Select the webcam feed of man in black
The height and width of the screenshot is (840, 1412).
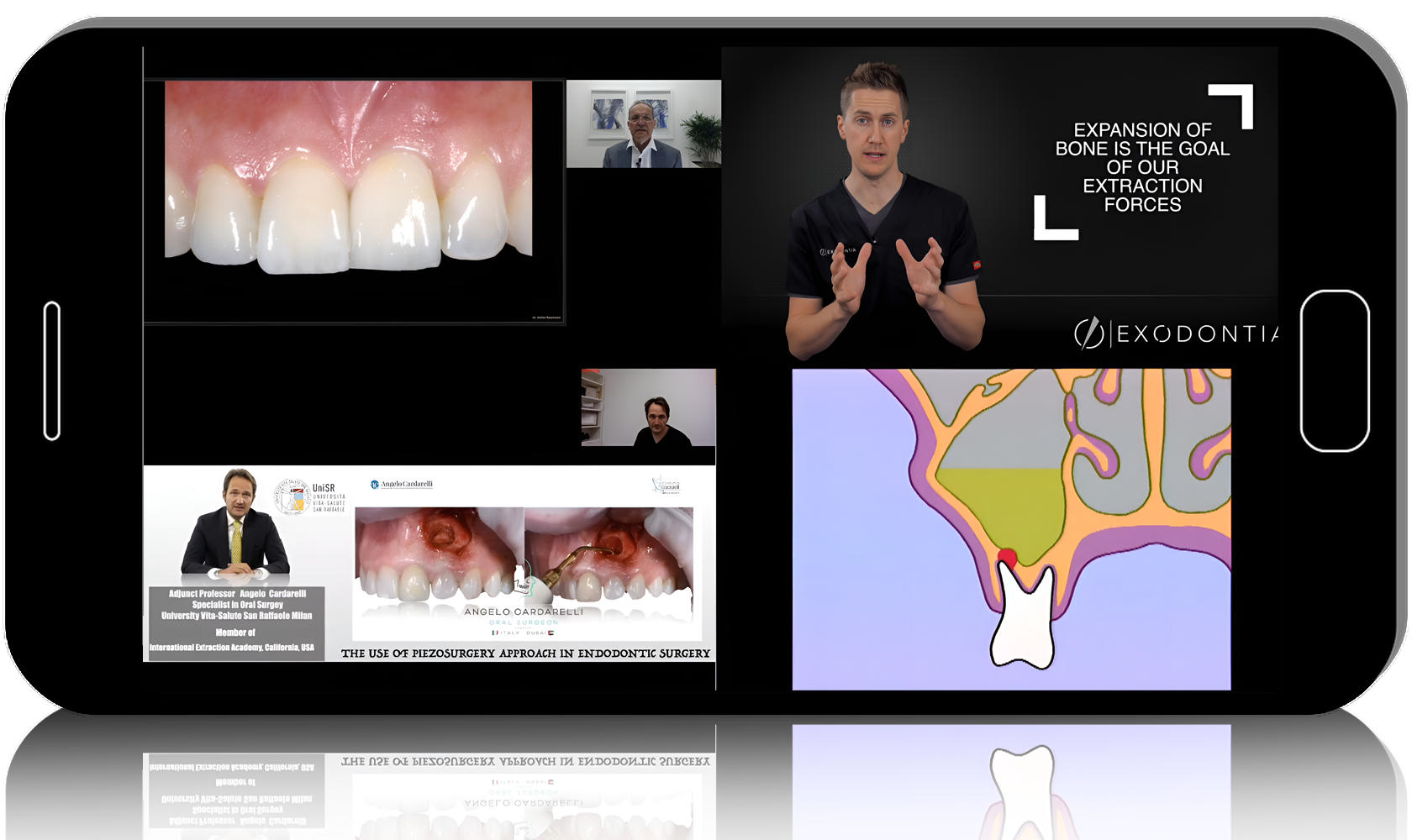pyautogui.click(x=648, y=407)
